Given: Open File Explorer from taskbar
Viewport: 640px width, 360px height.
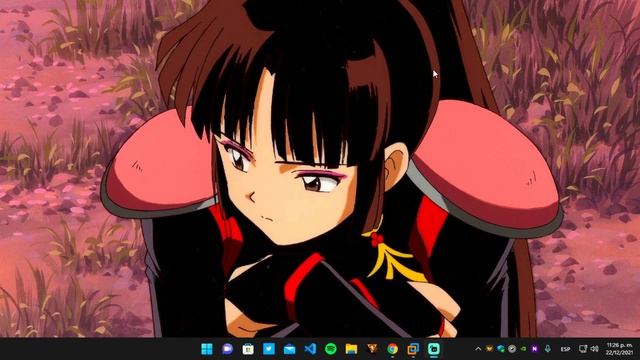Looking at the screenshot, I should pyautogui.click(x=351, y=349).
